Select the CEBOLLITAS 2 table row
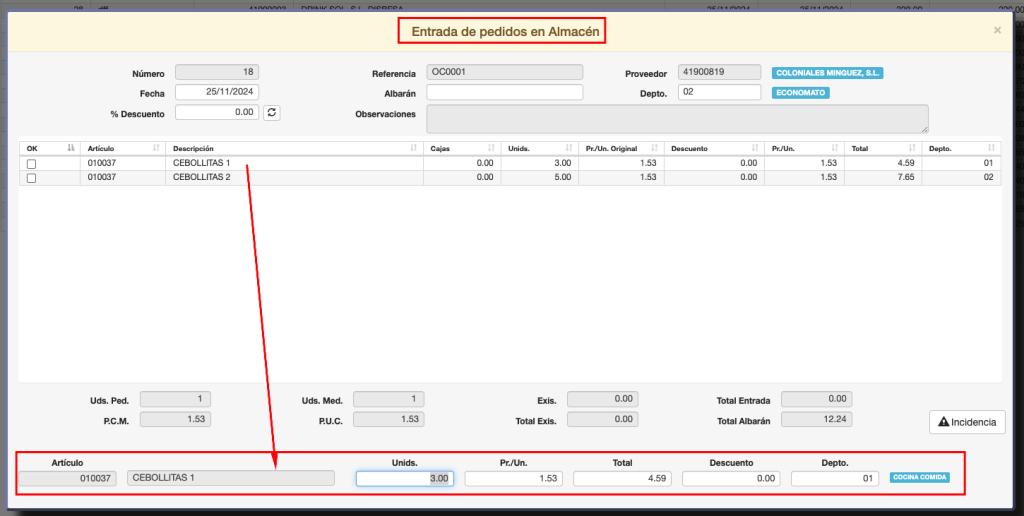Screen dimensions: 1024x516 [300, 178]
